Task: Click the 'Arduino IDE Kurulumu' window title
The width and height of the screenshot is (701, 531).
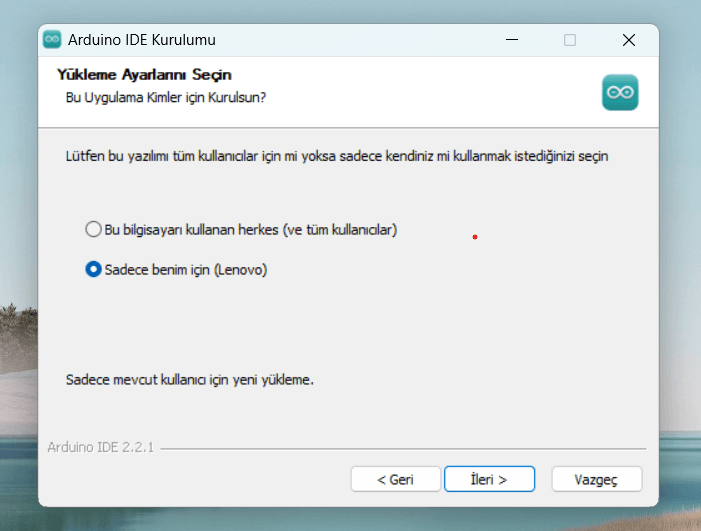Action: tap(142, 40)
